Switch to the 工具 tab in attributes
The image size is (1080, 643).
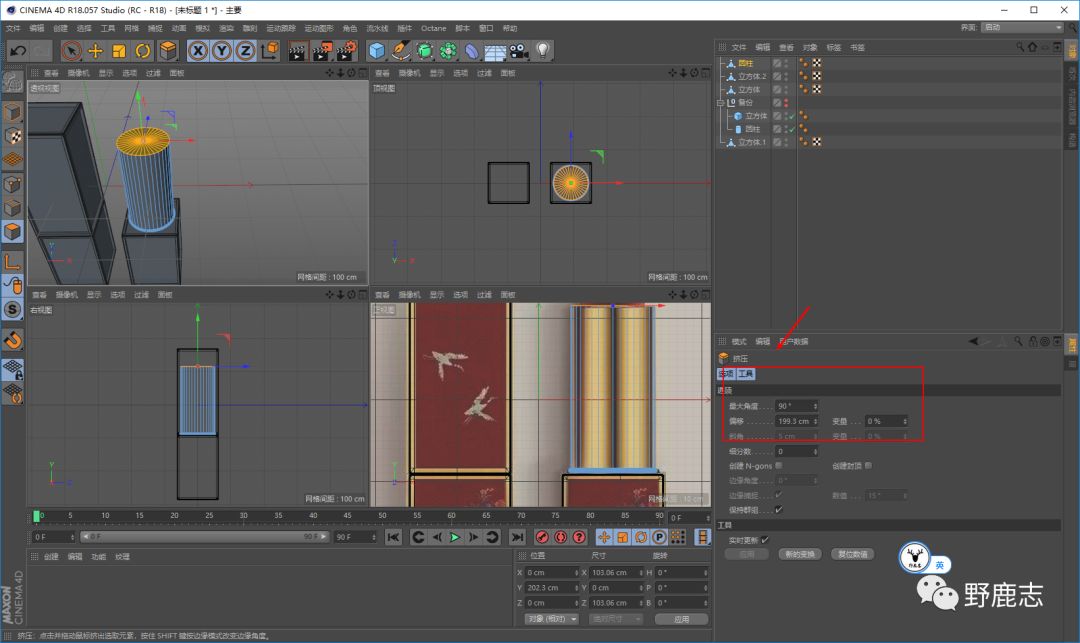click(746, 373)
